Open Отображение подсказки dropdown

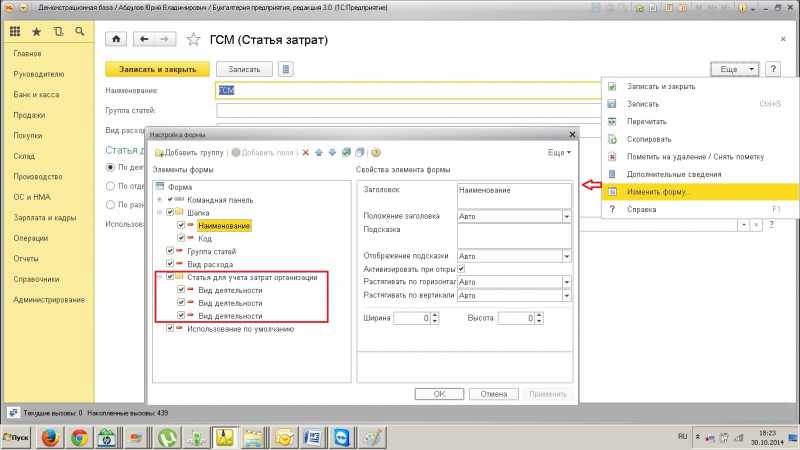coord(566,256)
